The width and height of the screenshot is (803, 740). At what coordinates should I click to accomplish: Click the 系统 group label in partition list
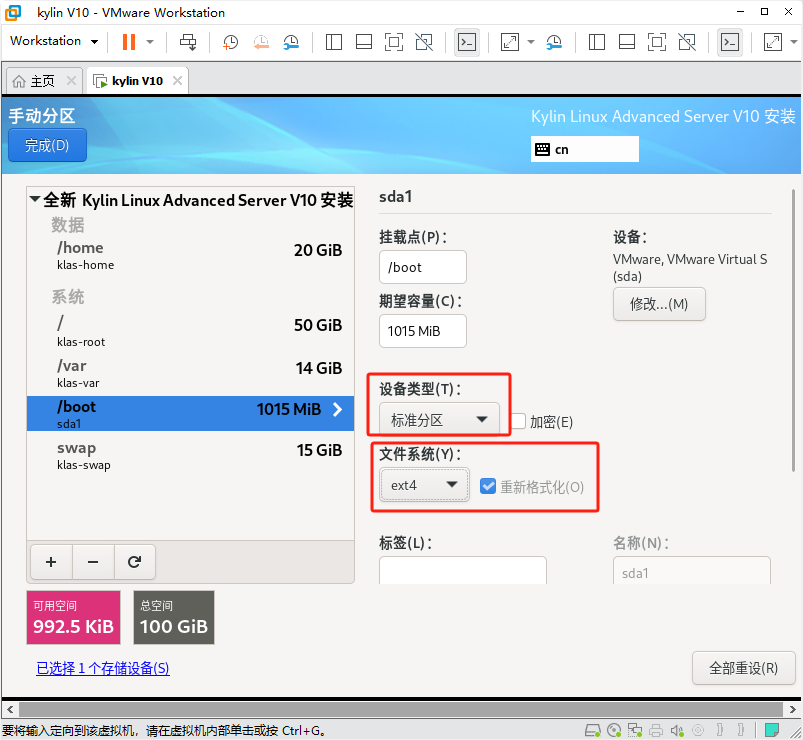[68, 297]
